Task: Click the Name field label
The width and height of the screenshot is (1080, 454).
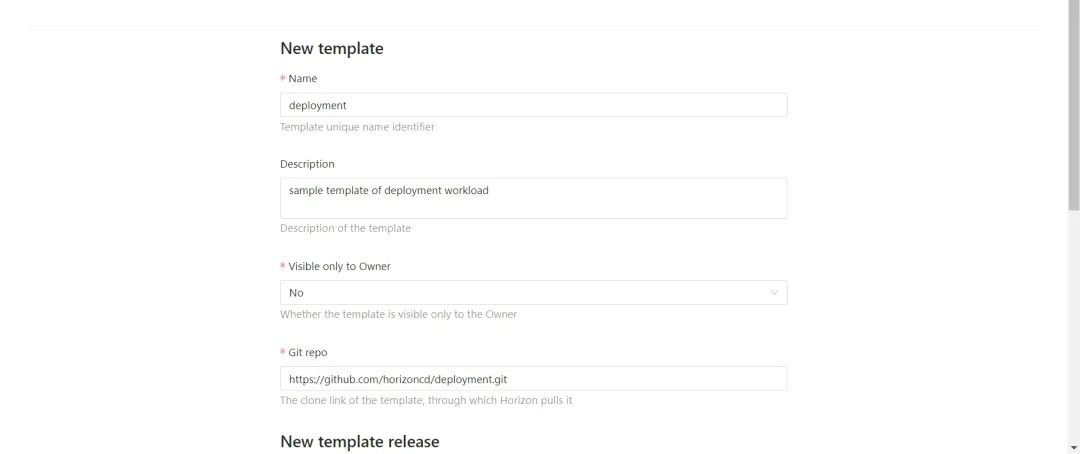Action: 303,78
